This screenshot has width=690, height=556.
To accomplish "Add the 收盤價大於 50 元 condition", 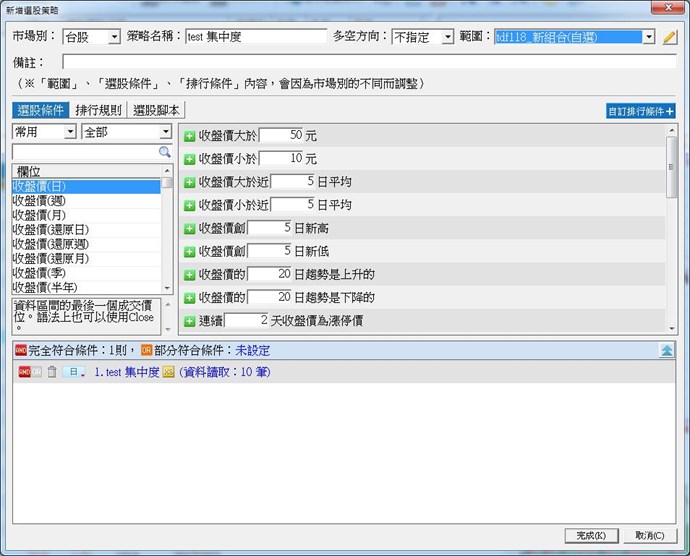I will (189, 134).
